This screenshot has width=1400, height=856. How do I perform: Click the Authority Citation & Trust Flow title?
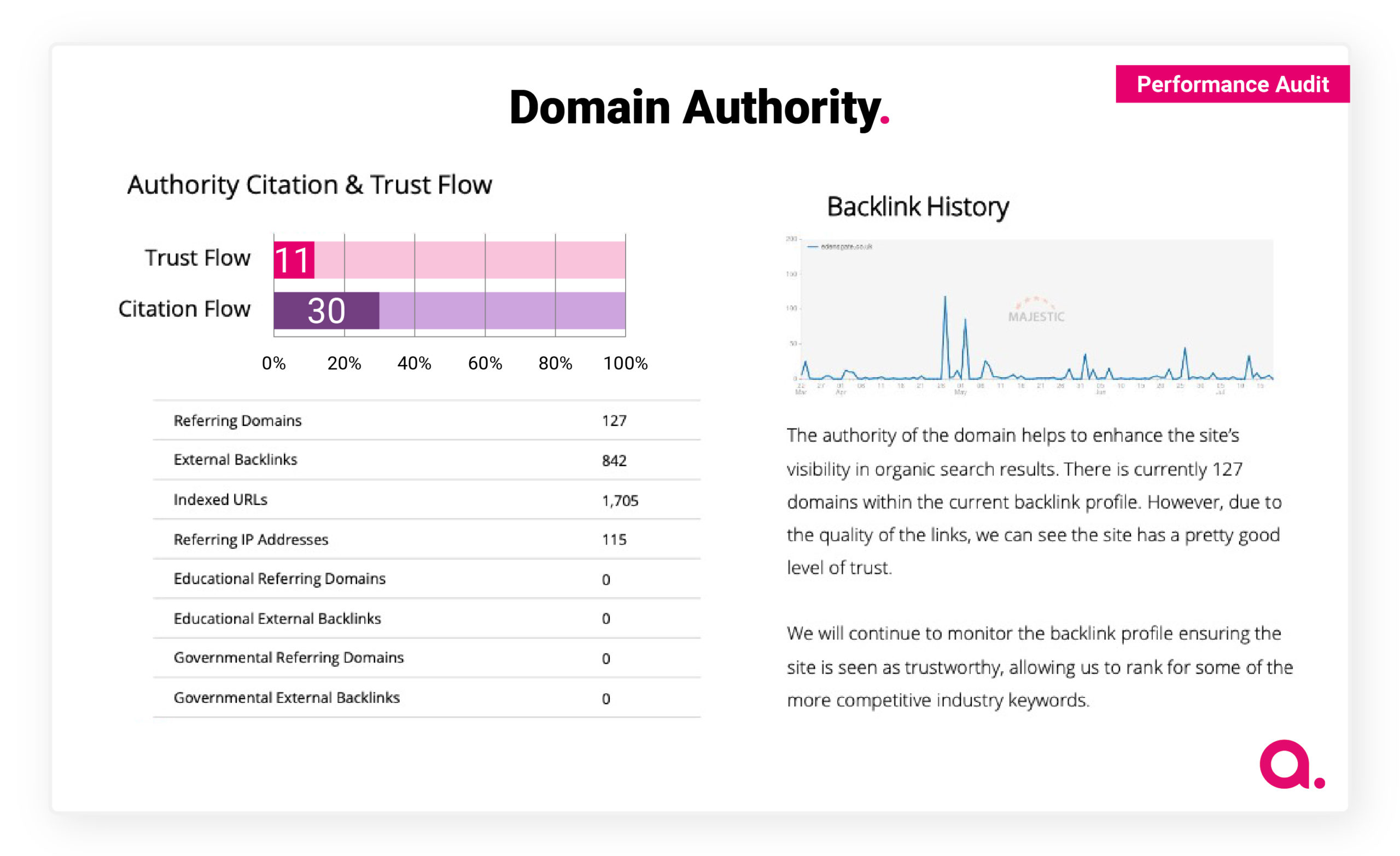310,185
